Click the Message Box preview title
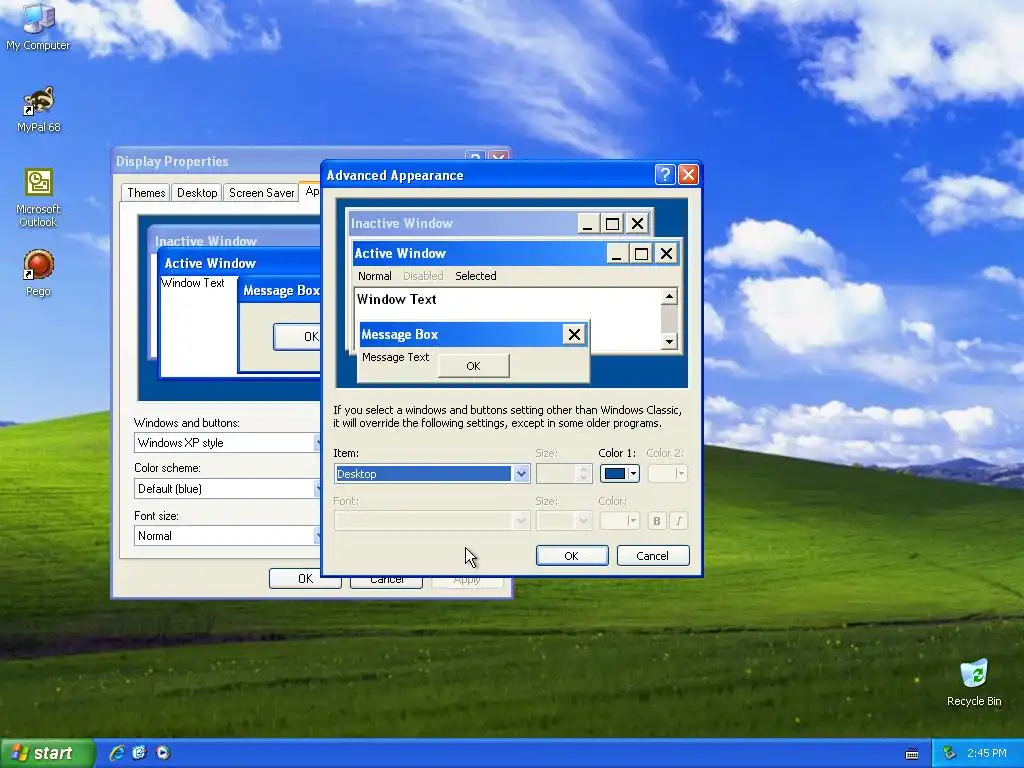Image resolution: width=1024 pixels, height=768 pixels. click(399, 334)
